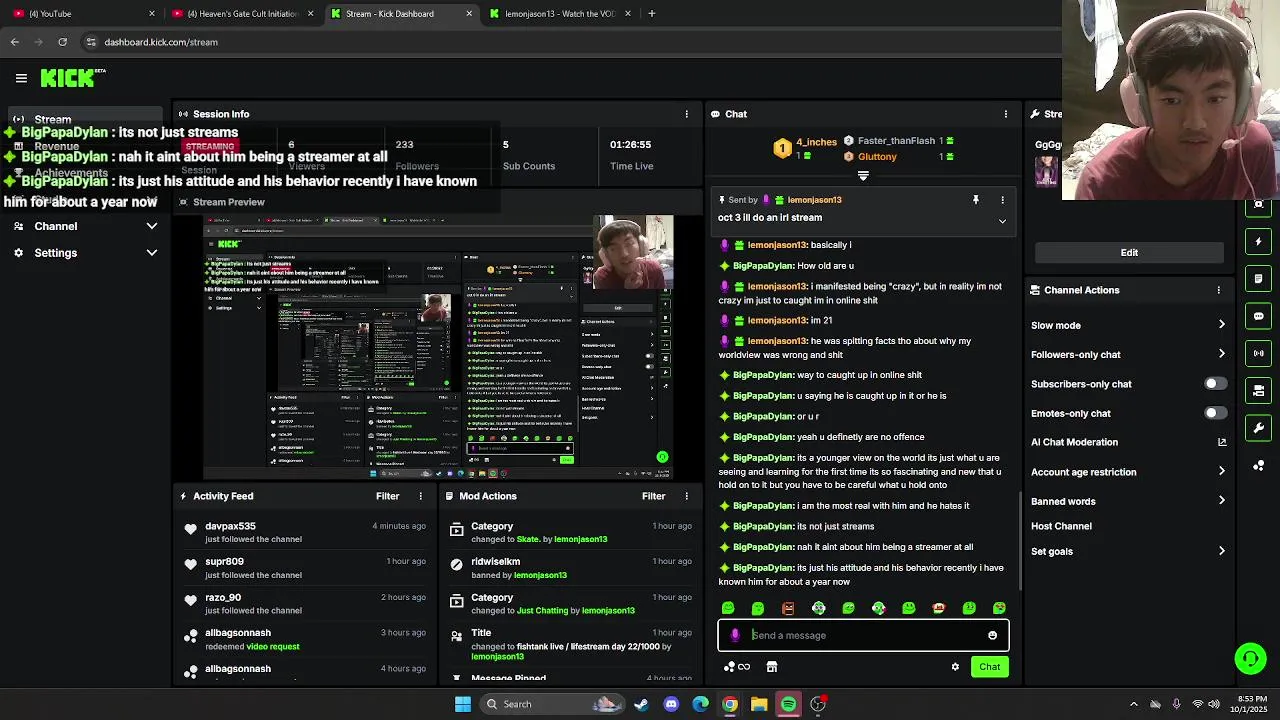Switch to lemonjason13 Watch the VOD tab
The height and width of the screenshot is (720, 1280).
[x=560, y=14]
